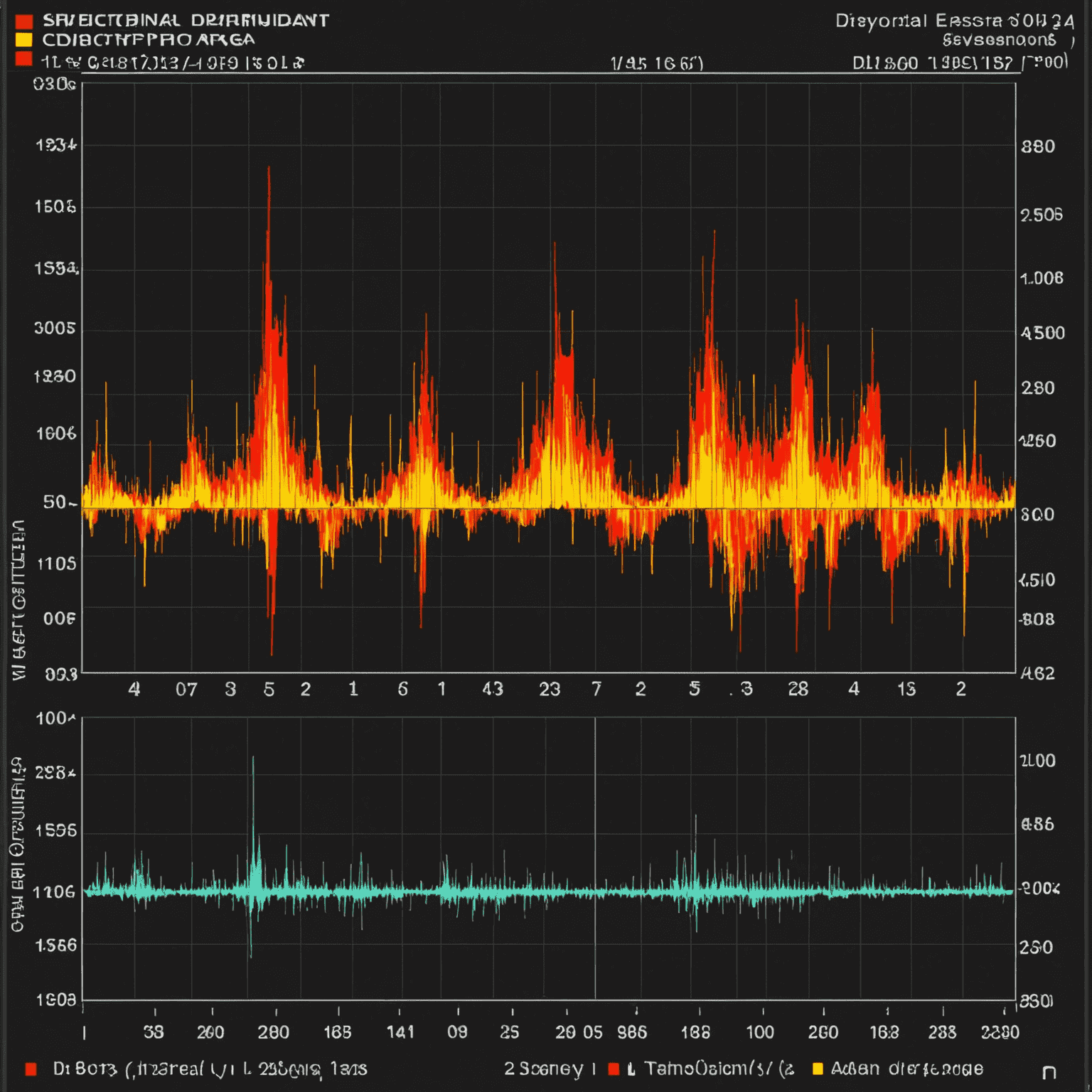Image resolution: width=1092 pixels, height=1092 pixels.
Task: Click the '3005' left axis value
Action: [55, 328]
